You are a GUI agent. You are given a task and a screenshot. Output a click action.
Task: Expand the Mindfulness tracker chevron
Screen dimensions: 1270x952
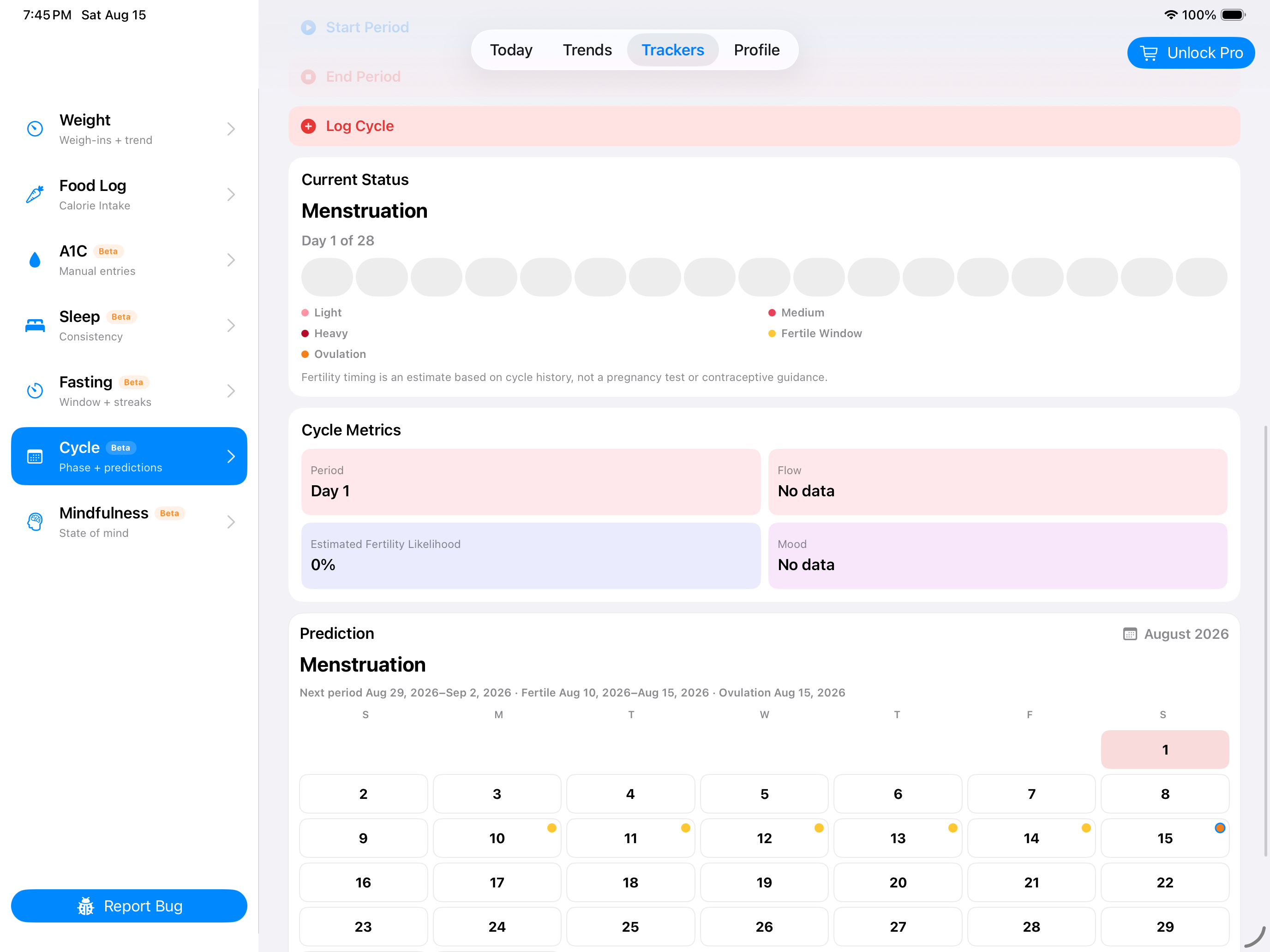point(231,522)
